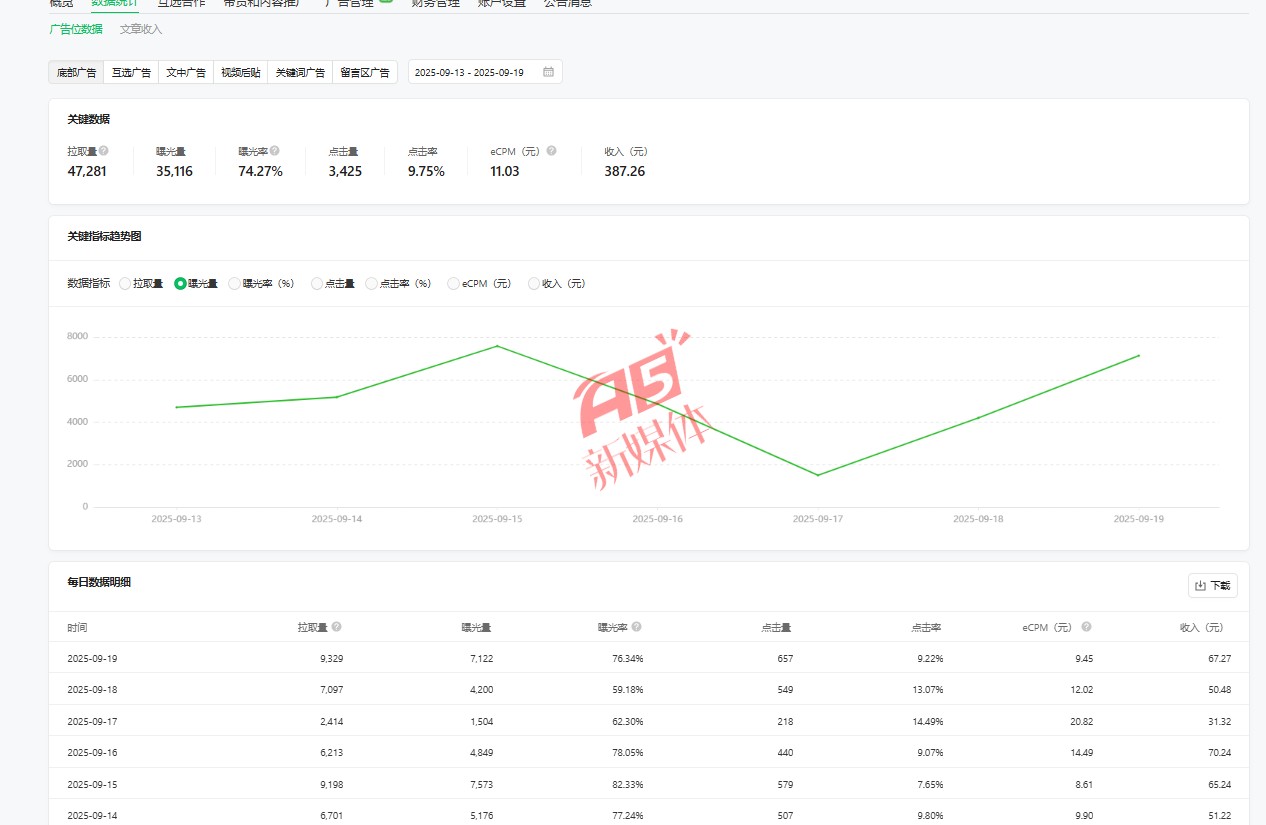Click help icon in 曝光率 table header
The height and width of the screenshot is (825, 1266).
pos(636,627)
